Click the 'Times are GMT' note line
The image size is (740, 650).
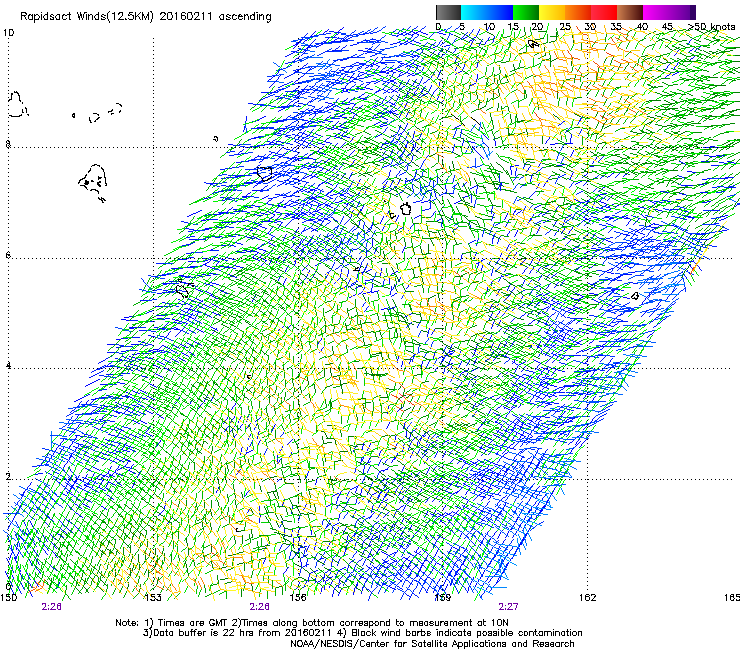pyautogui.click(x=312, y=623)
